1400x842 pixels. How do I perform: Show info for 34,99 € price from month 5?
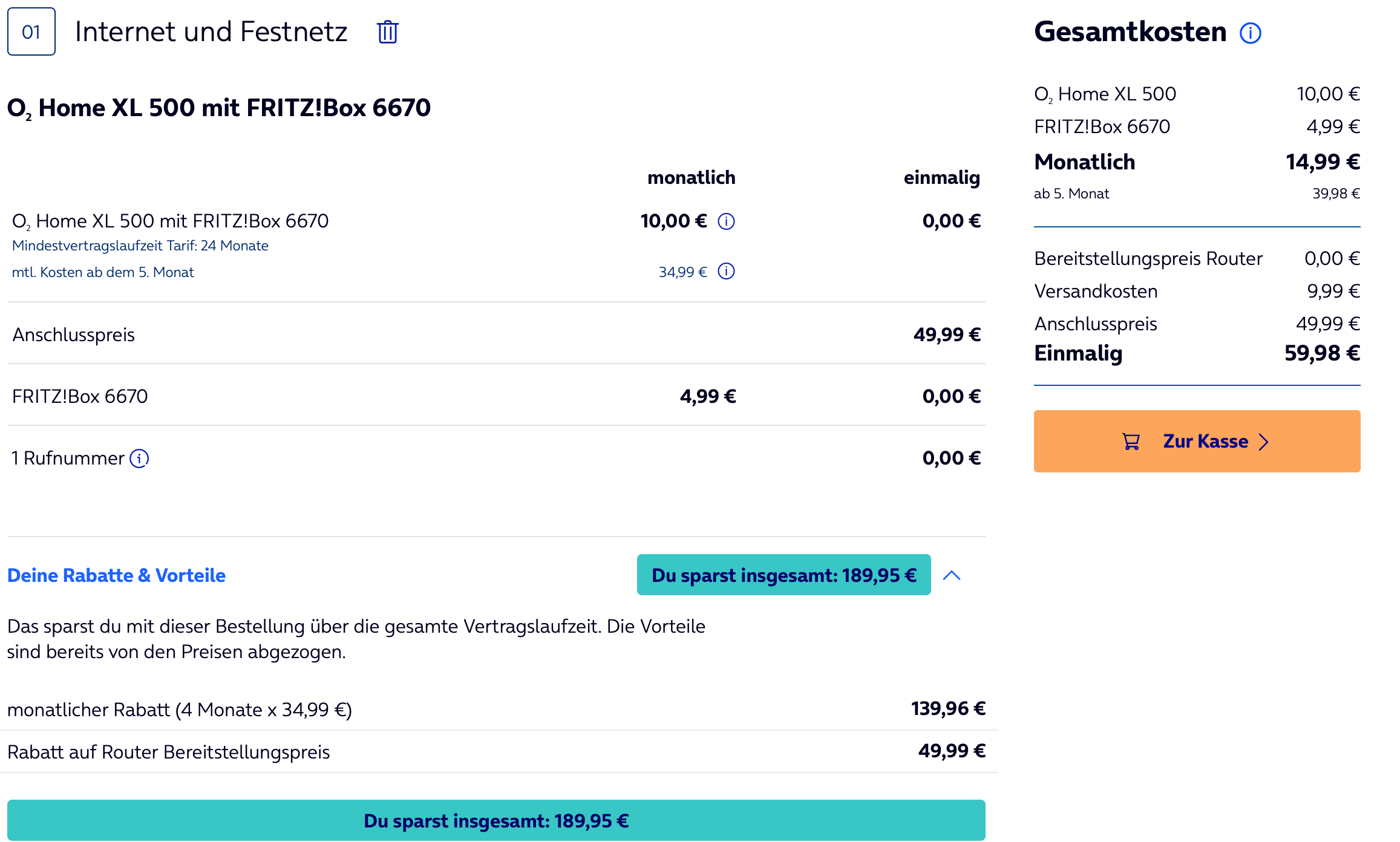(x=726, y=272)
